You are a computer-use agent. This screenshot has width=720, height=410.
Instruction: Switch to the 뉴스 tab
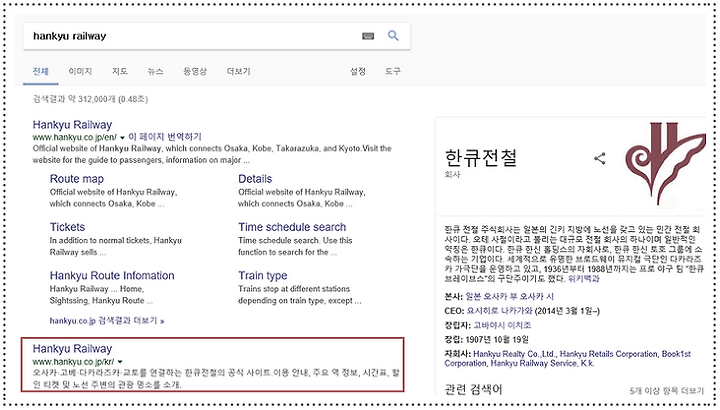[x=155, y=71]
